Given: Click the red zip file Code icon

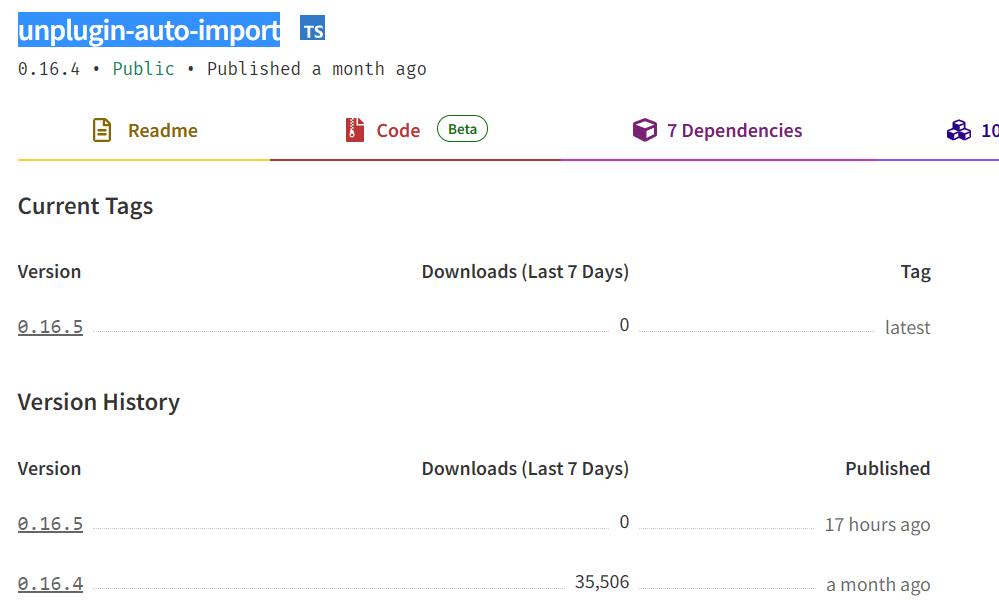Looking at the screenshot, I should tap(354, 130).
